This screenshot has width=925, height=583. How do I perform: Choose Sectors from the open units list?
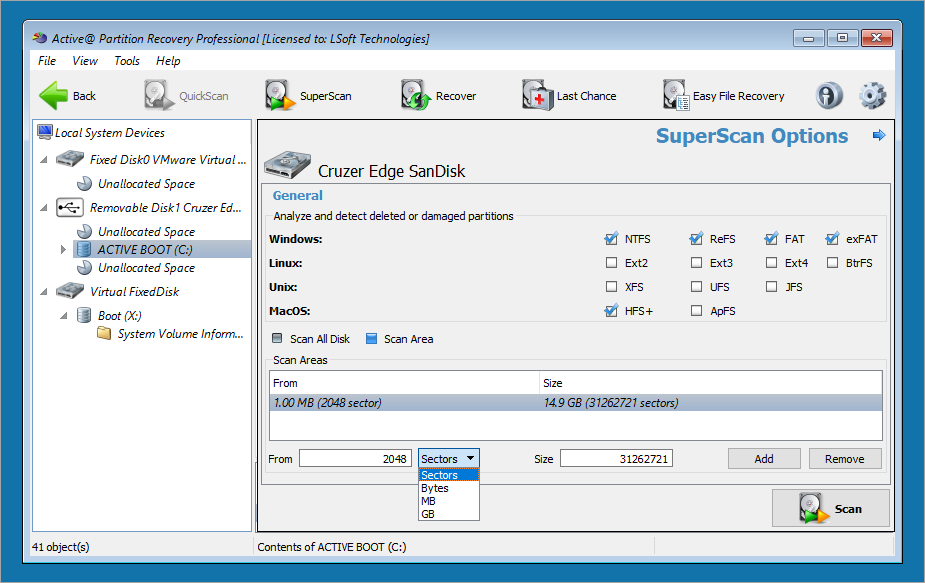click(449, 475)
